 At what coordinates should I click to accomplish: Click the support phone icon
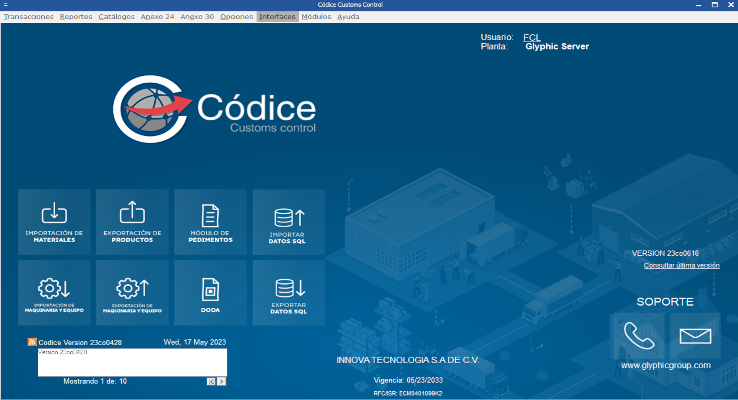(x=639, y=336)
